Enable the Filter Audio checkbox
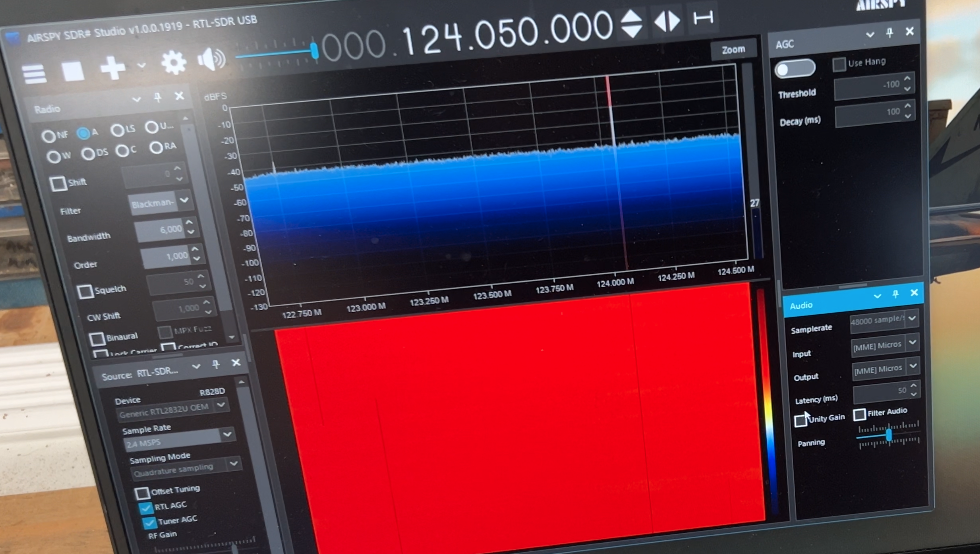980x554 pixels. pos(859,414)
